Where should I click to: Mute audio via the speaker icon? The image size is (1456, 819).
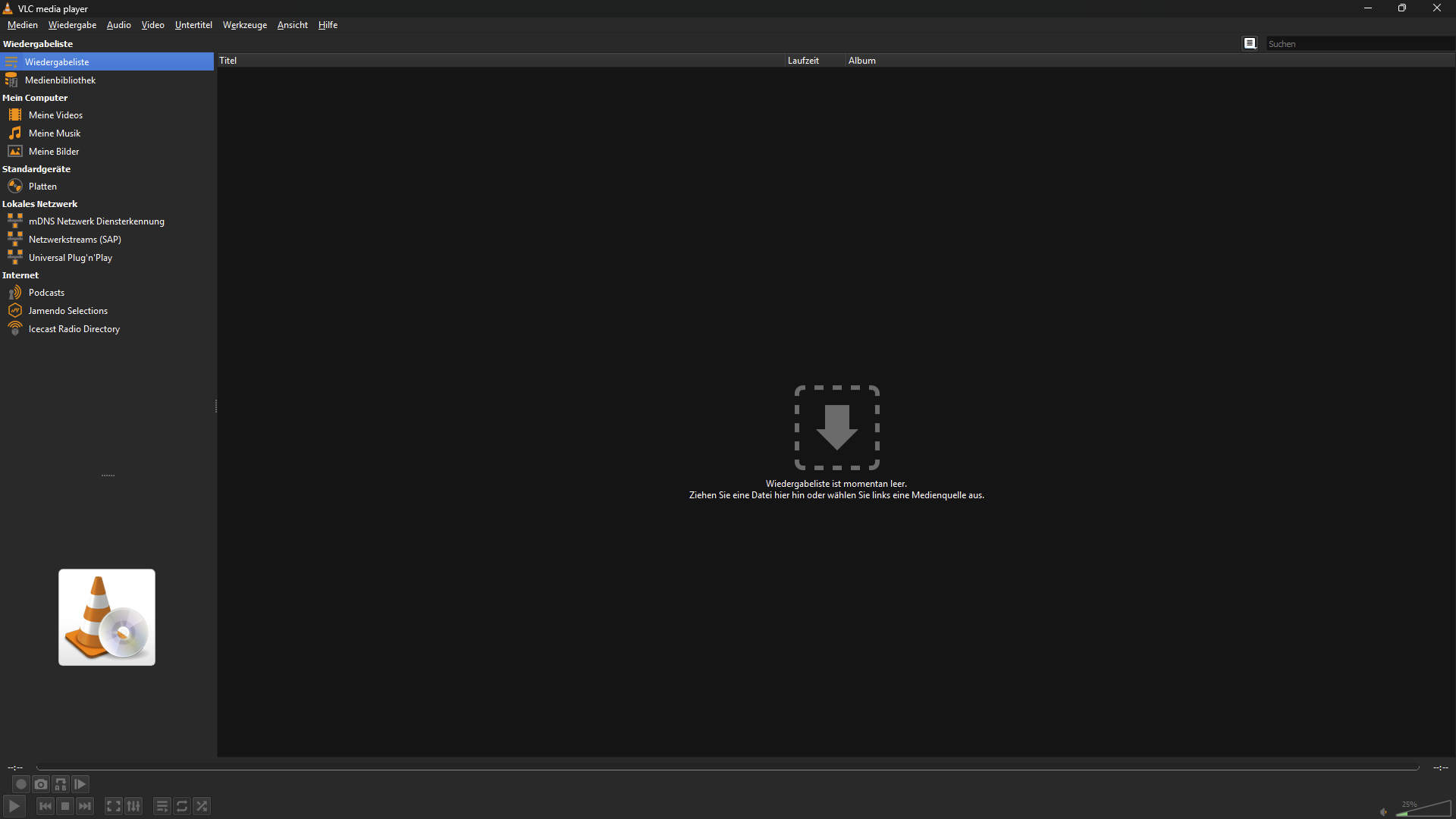(x=1383, y=811)
